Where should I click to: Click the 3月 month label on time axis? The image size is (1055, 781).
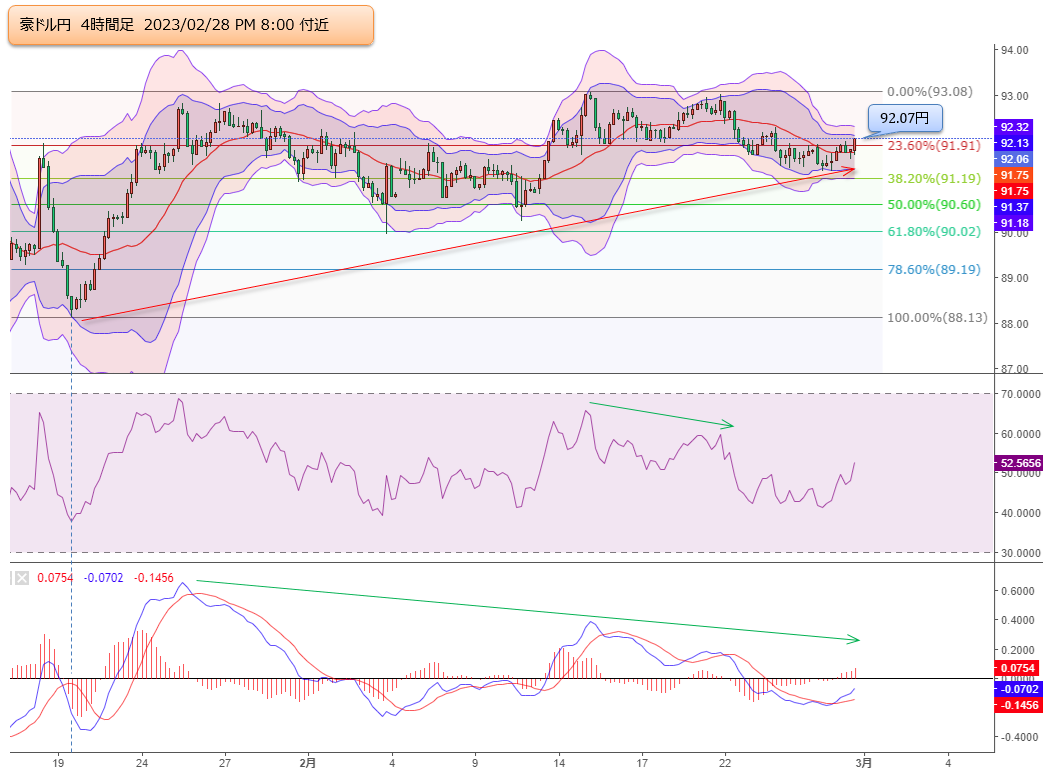[x=865, y=763]
